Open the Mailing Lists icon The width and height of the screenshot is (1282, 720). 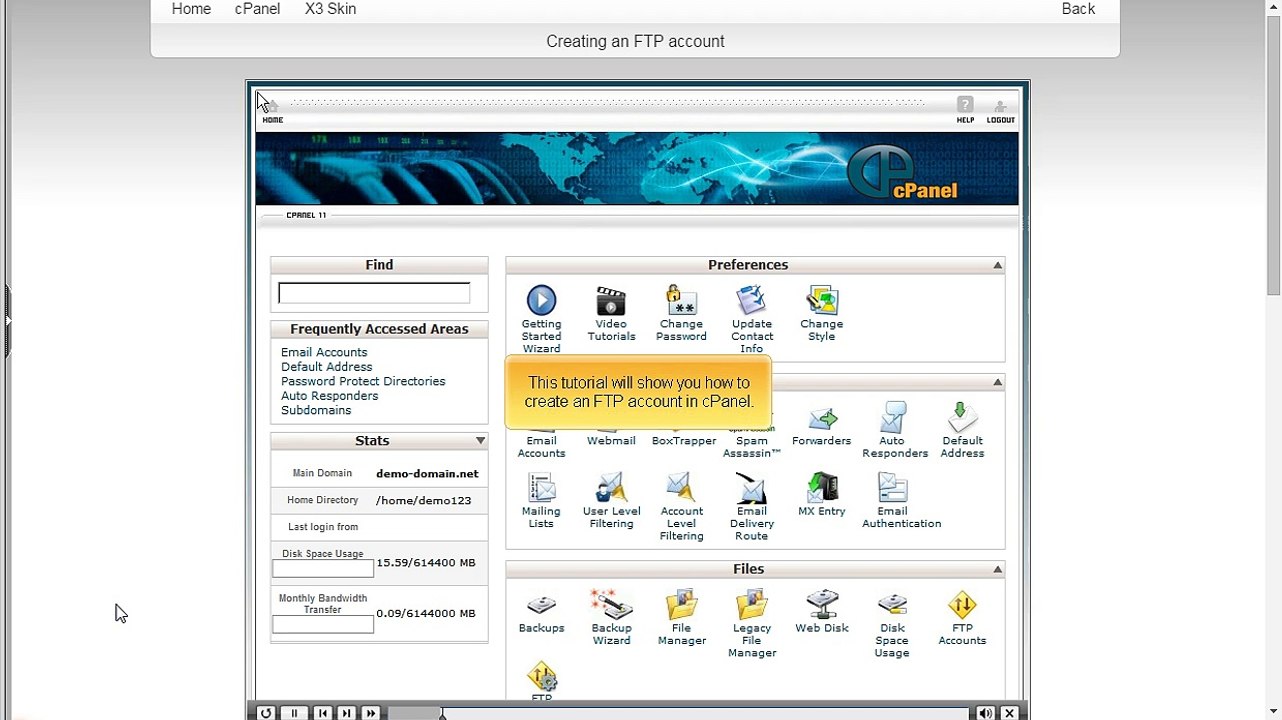coord(541,488)
